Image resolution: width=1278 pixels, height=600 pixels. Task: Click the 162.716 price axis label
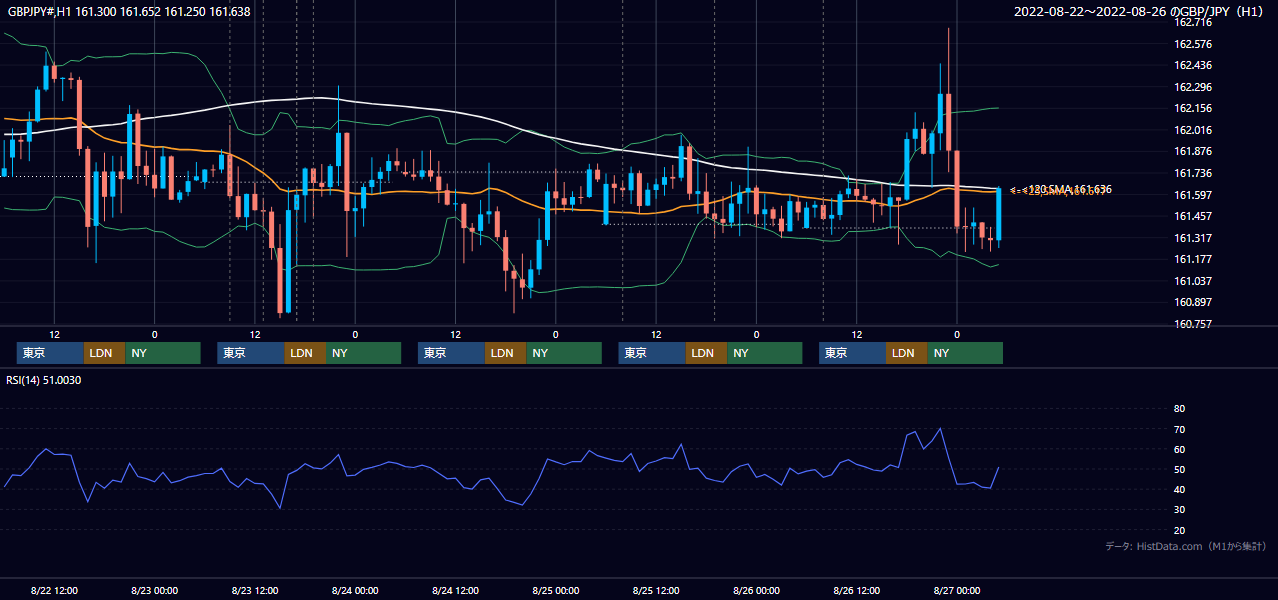[x=1192, y=22]
